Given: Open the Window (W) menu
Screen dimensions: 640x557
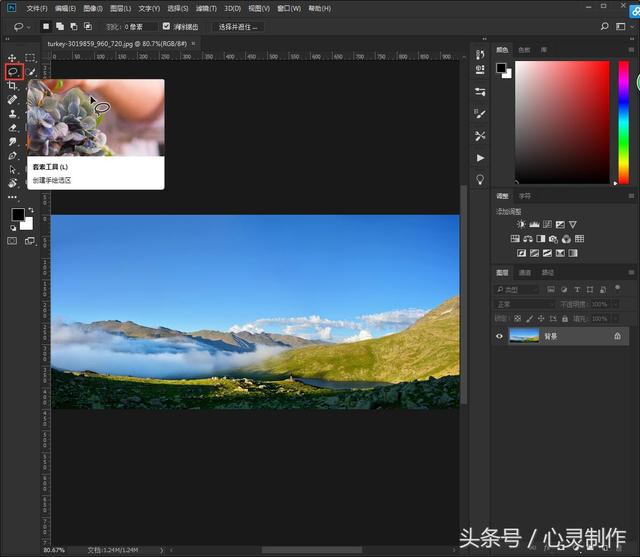Looking at the screenshot, I should click(x=289, y=8).
